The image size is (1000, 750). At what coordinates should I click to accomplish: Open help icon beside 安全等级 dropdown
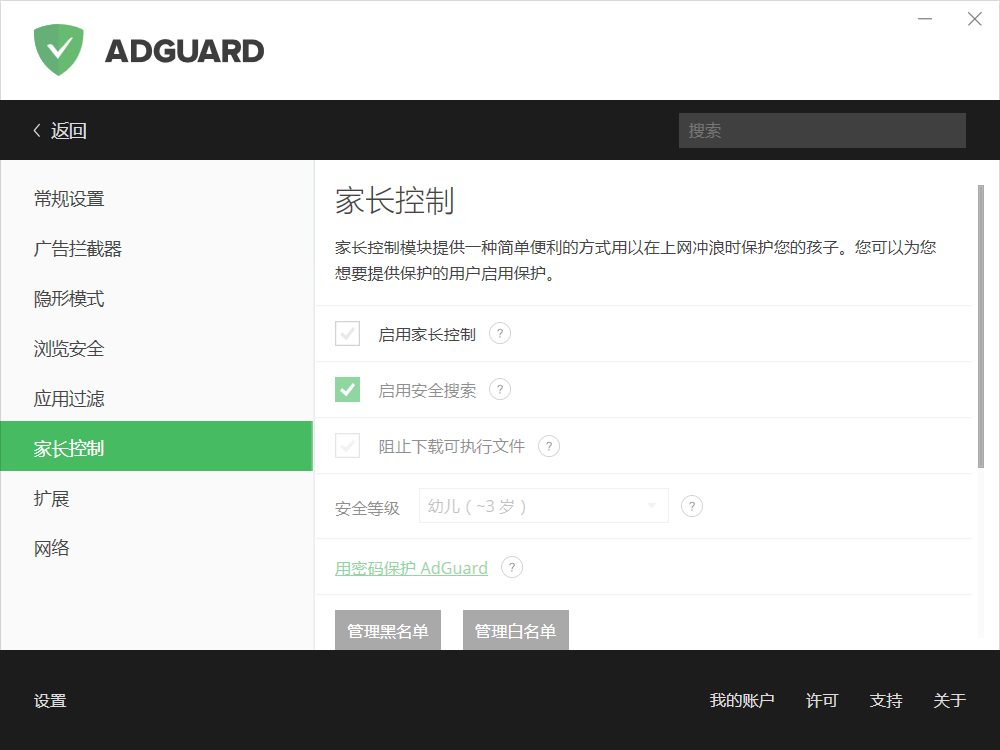(692, 506)
